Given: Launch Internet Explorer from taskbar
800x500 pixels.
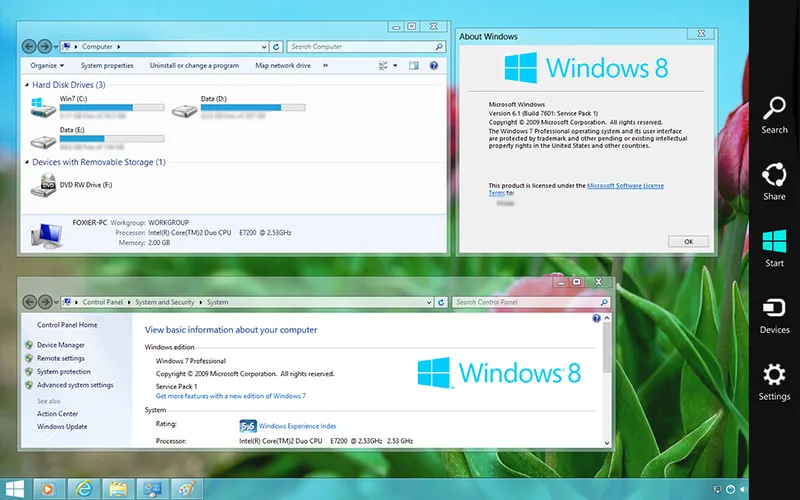Looking at the screenshot, I should [84, 489].
